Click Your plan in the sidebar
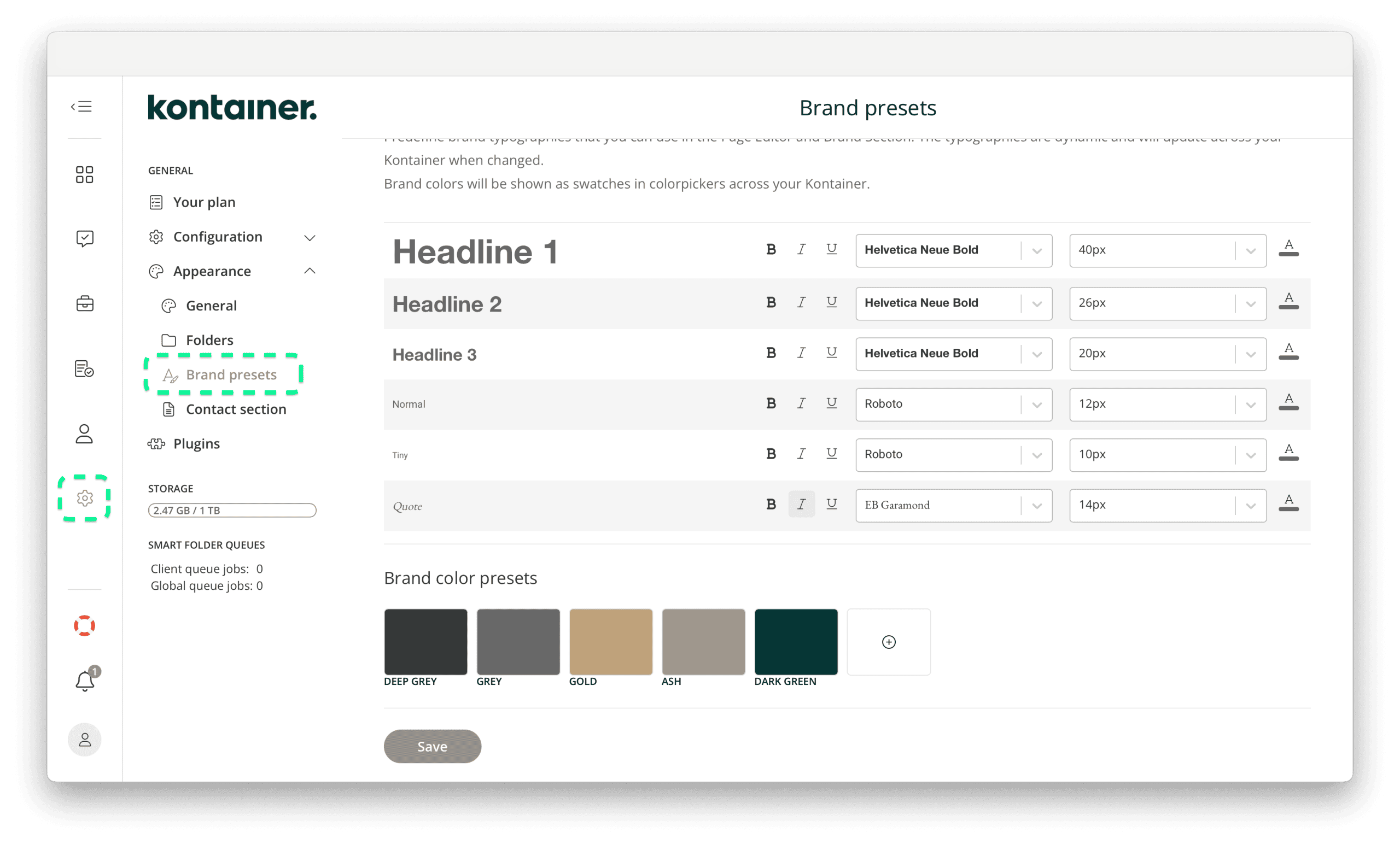This screenshot has height=844, width=1400. click(204, 202)
